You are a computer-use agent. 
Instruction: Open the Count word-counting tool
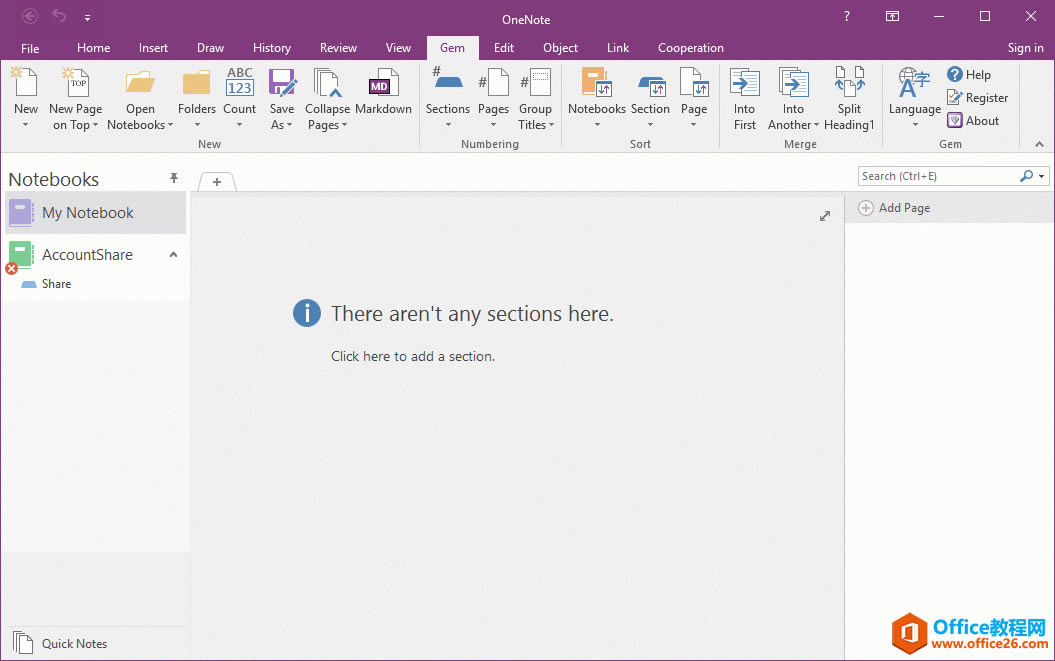click(x=240, y=97)
